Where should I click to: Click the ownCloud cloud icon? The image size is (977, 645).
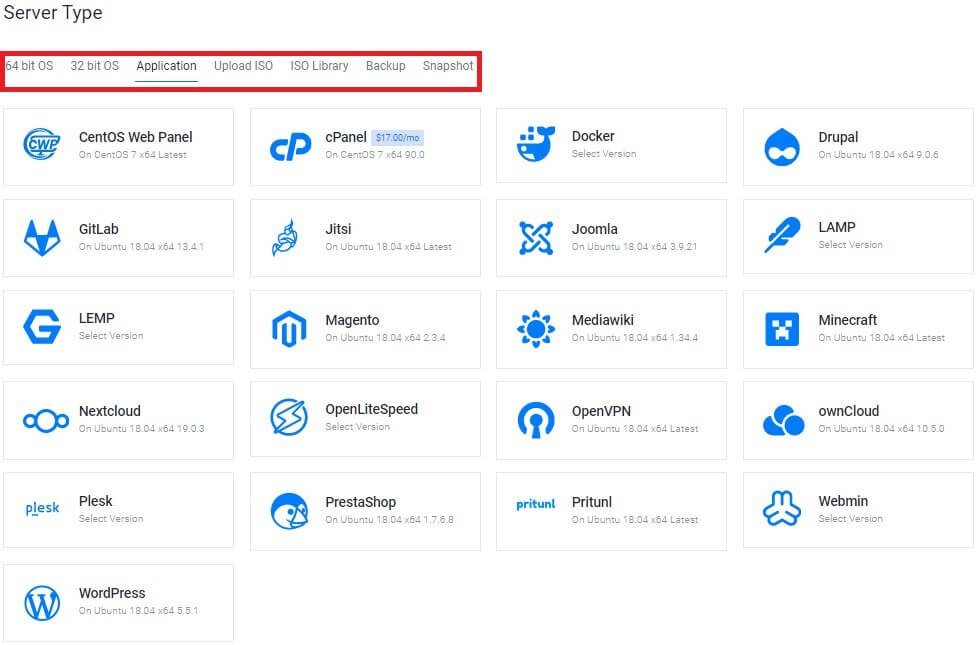coord(783,420)
